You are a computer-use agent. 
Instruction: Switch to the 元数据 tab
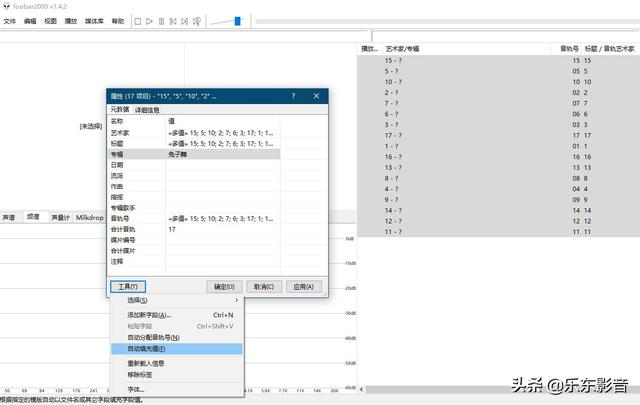tap(120, 109)
